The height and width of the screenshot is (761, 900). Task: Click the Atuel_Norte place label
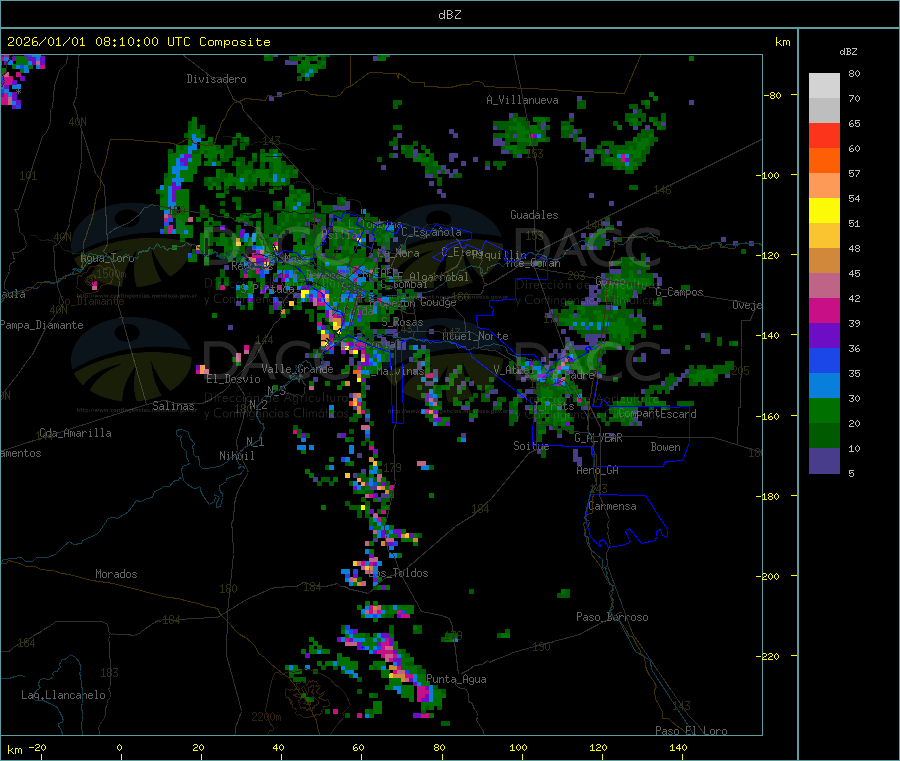pyautogui.click(x=475, y=336)
